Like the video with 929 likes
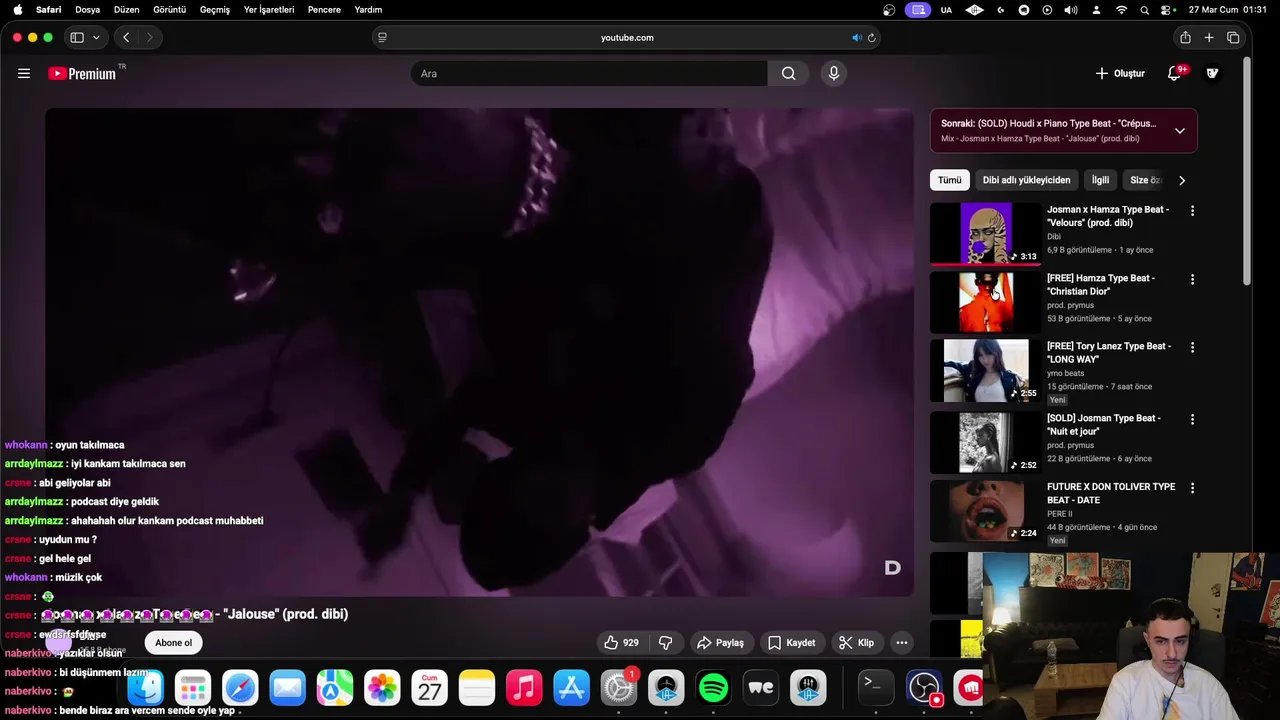The width and height of the screenshot is (1280, 720). tap(621, 643)
